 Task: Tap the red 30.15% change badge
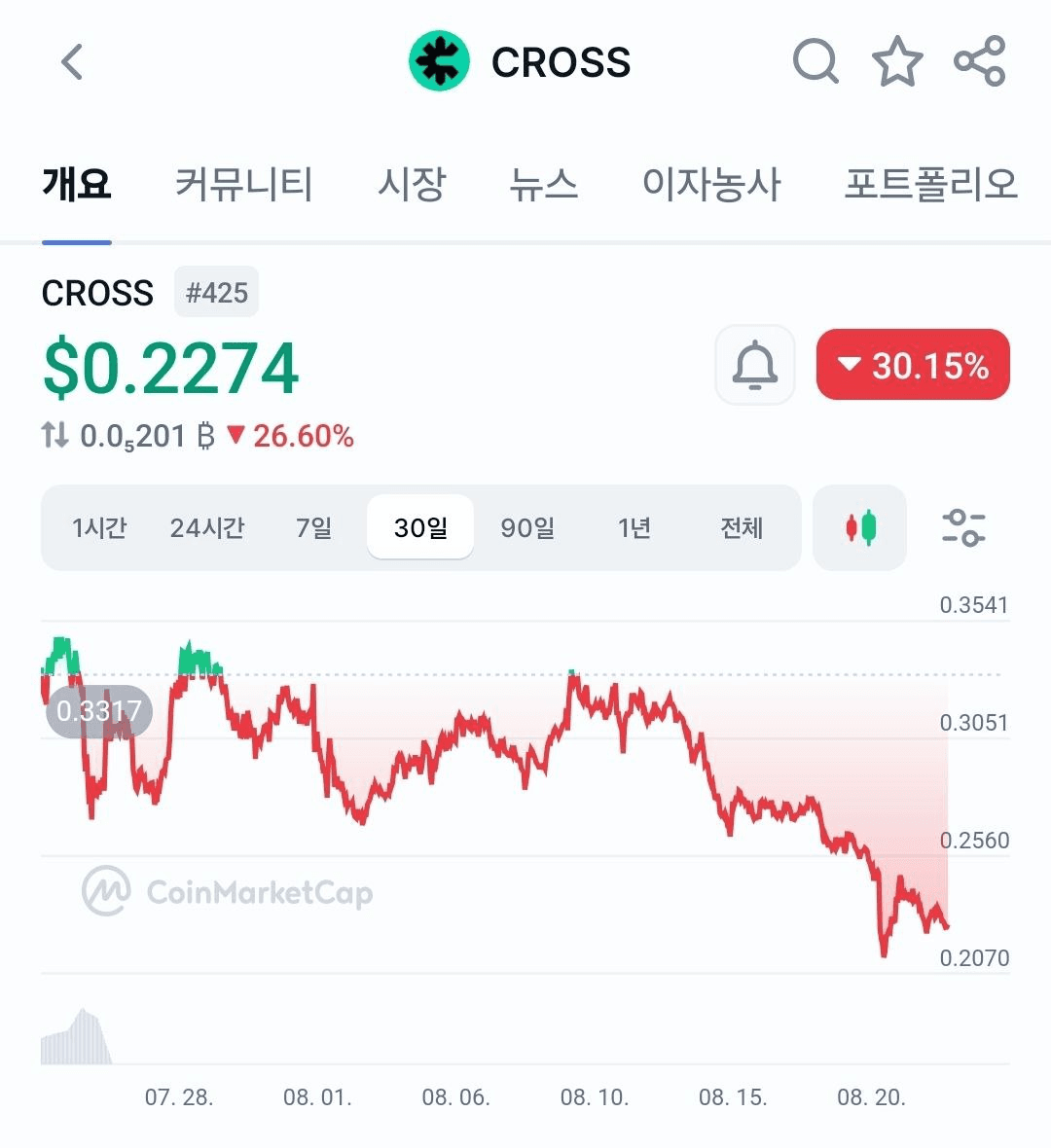coord(913,365)
